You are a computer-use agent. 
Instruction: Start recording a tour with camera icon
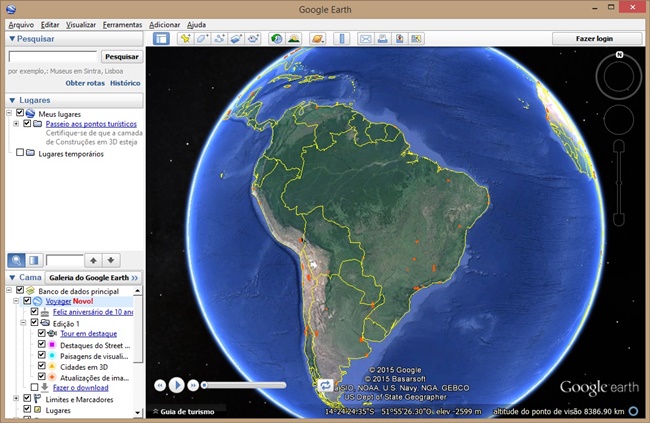pos(253,39)
